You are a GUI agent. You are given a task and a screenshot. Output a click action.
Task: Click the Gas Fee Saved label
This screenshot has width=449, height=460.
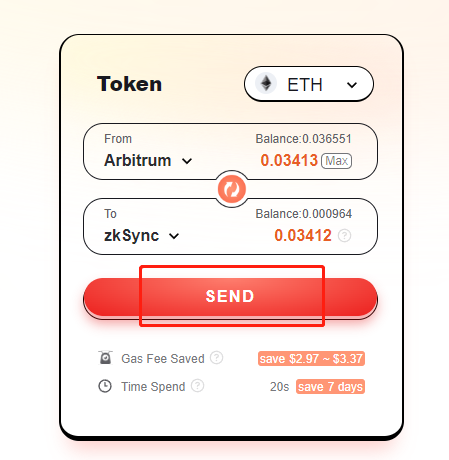(x=163, y=359)
